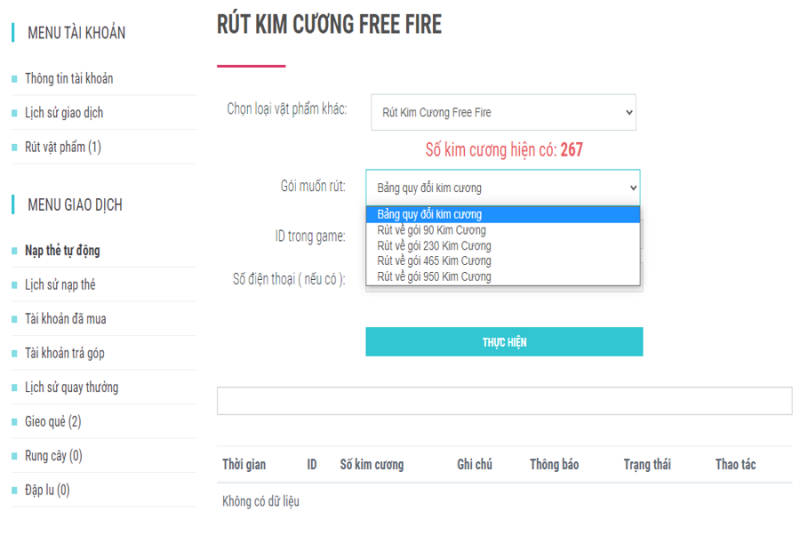Open Tài khoản đã mua
The image size is (800, 536).
pos(65,319)
